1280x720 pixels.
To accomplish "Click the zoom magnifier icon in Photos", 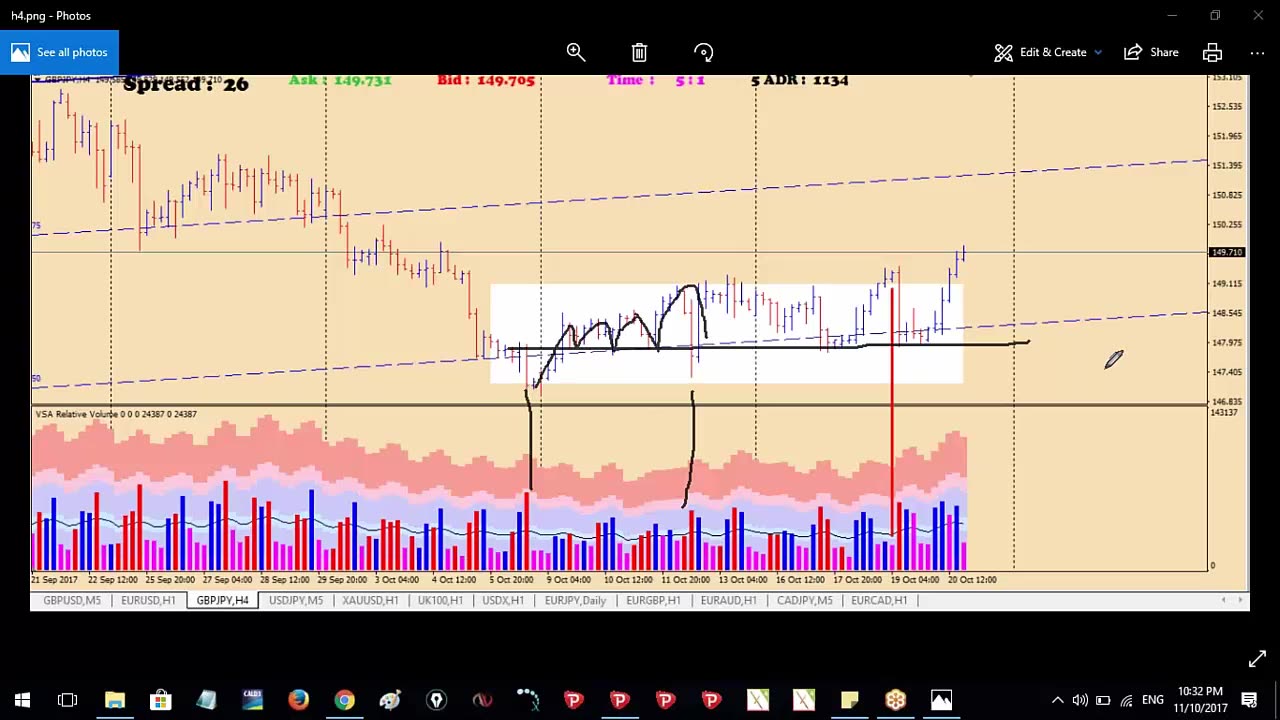I will (576, 52).
